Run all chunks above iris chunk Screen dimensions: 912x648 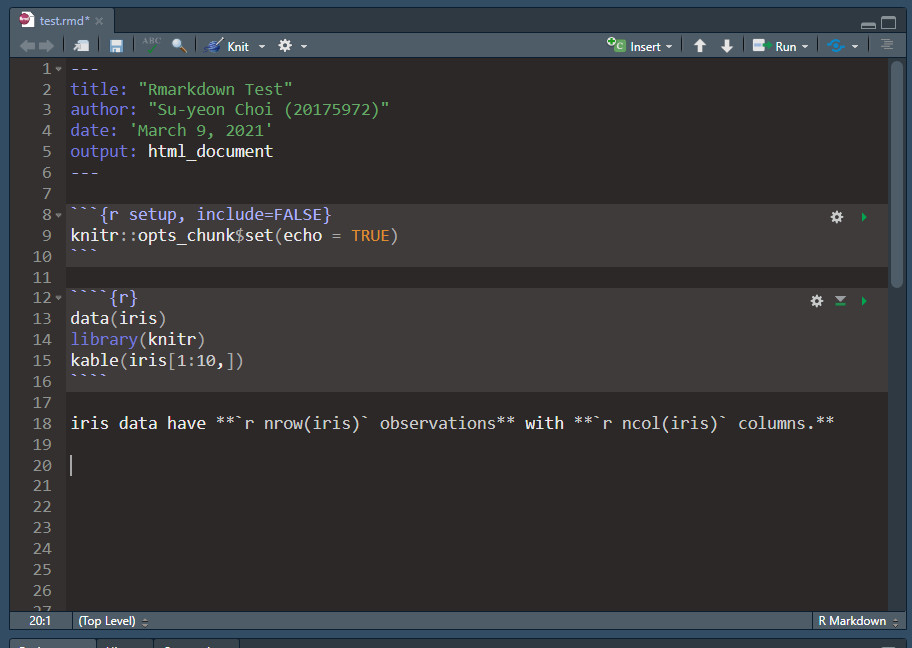pyautogui.click(x=840, y=301)
